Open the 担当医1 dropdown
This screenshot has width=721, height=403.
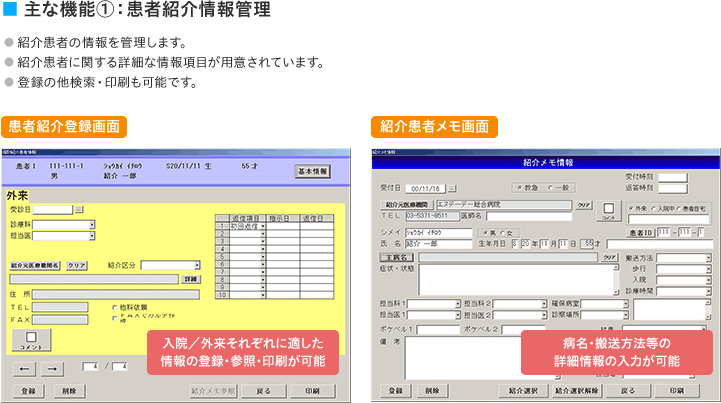[x=458, y=315]
